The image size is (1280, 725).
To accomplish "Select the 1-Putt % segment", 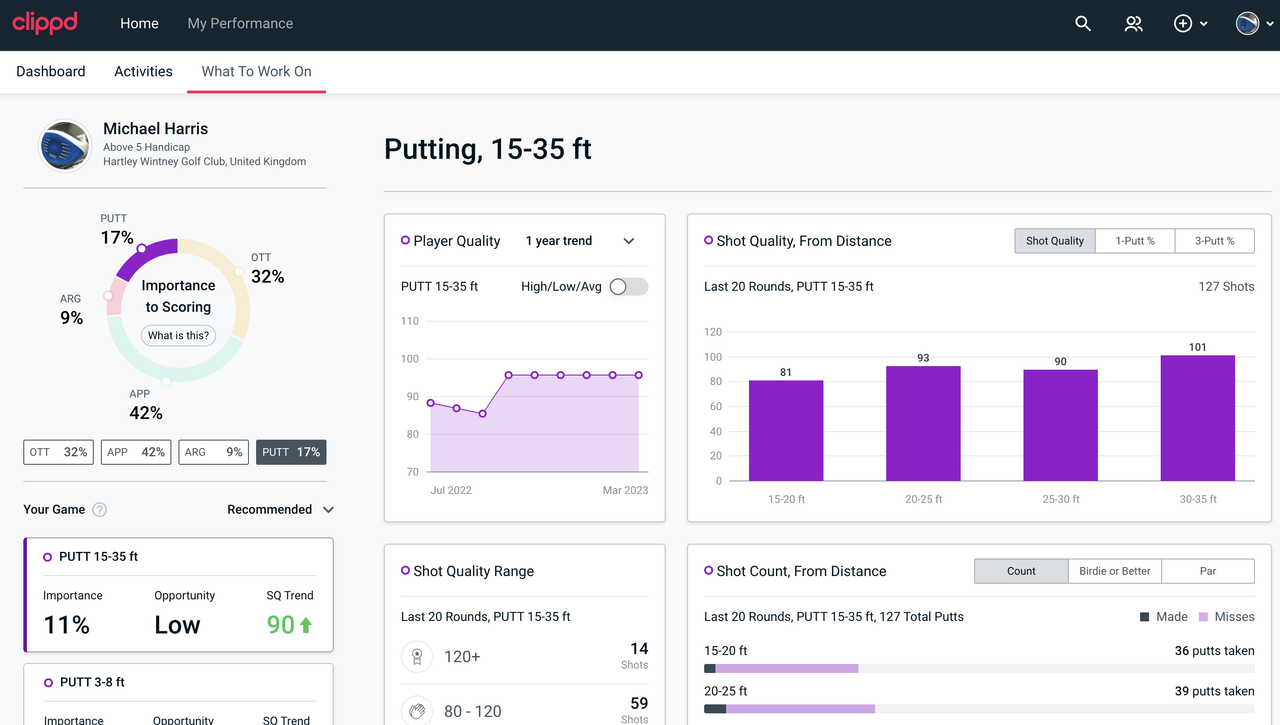I will pyautogui.click(x=1134, y=241).
